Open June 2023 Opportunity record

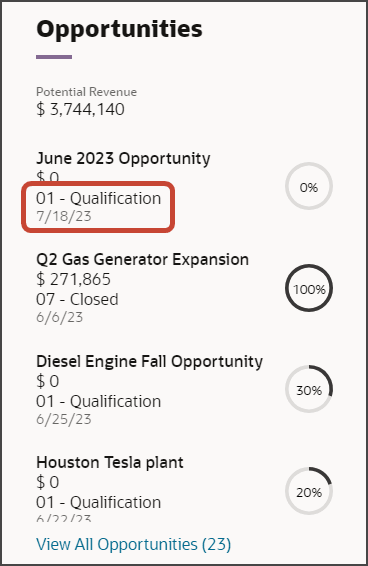click(x=123, y=158)
